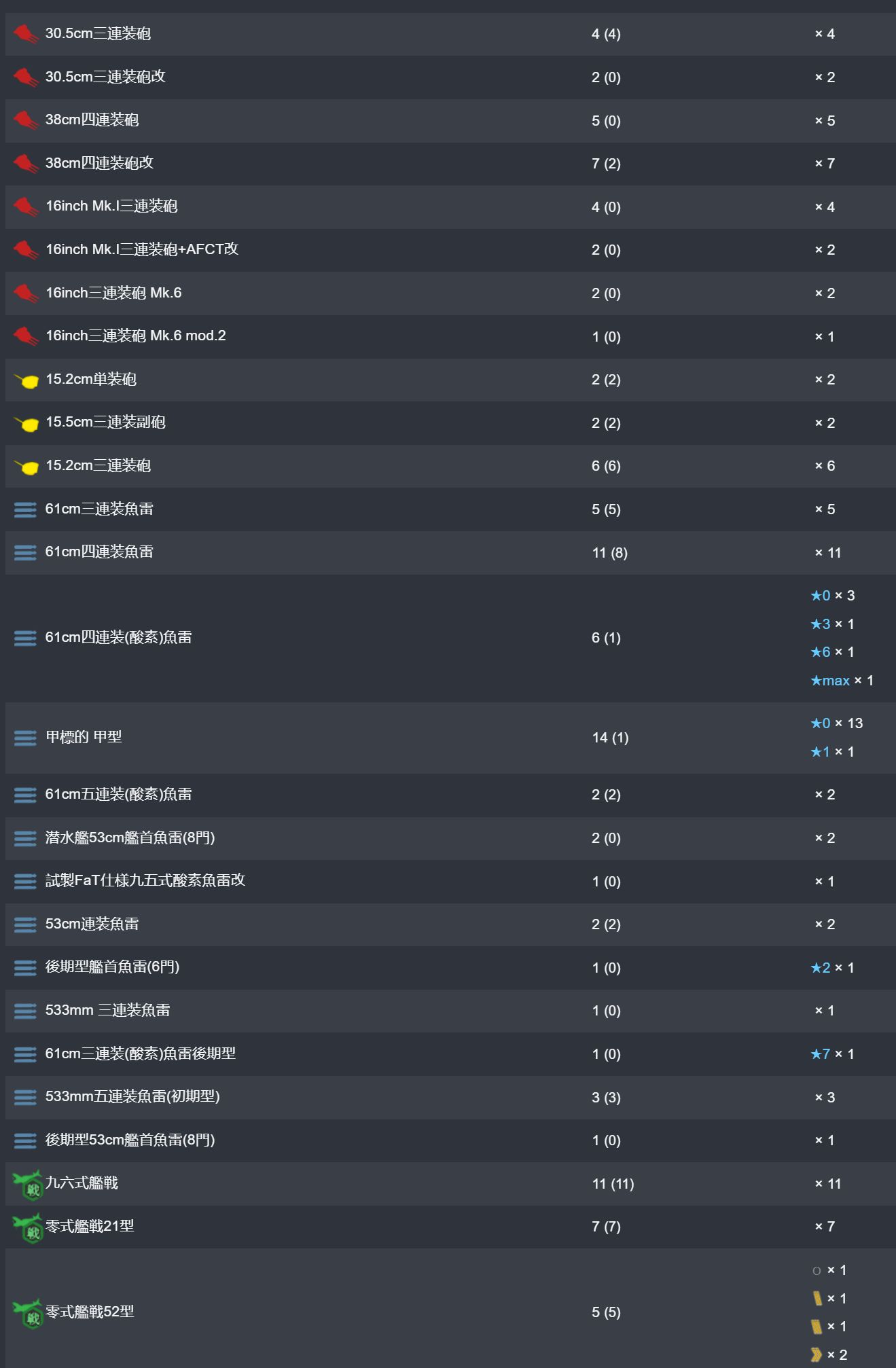Click red main gun icon for 30.5cm三連装砲
Screen dimensions: 896x1368
[26, 34]
